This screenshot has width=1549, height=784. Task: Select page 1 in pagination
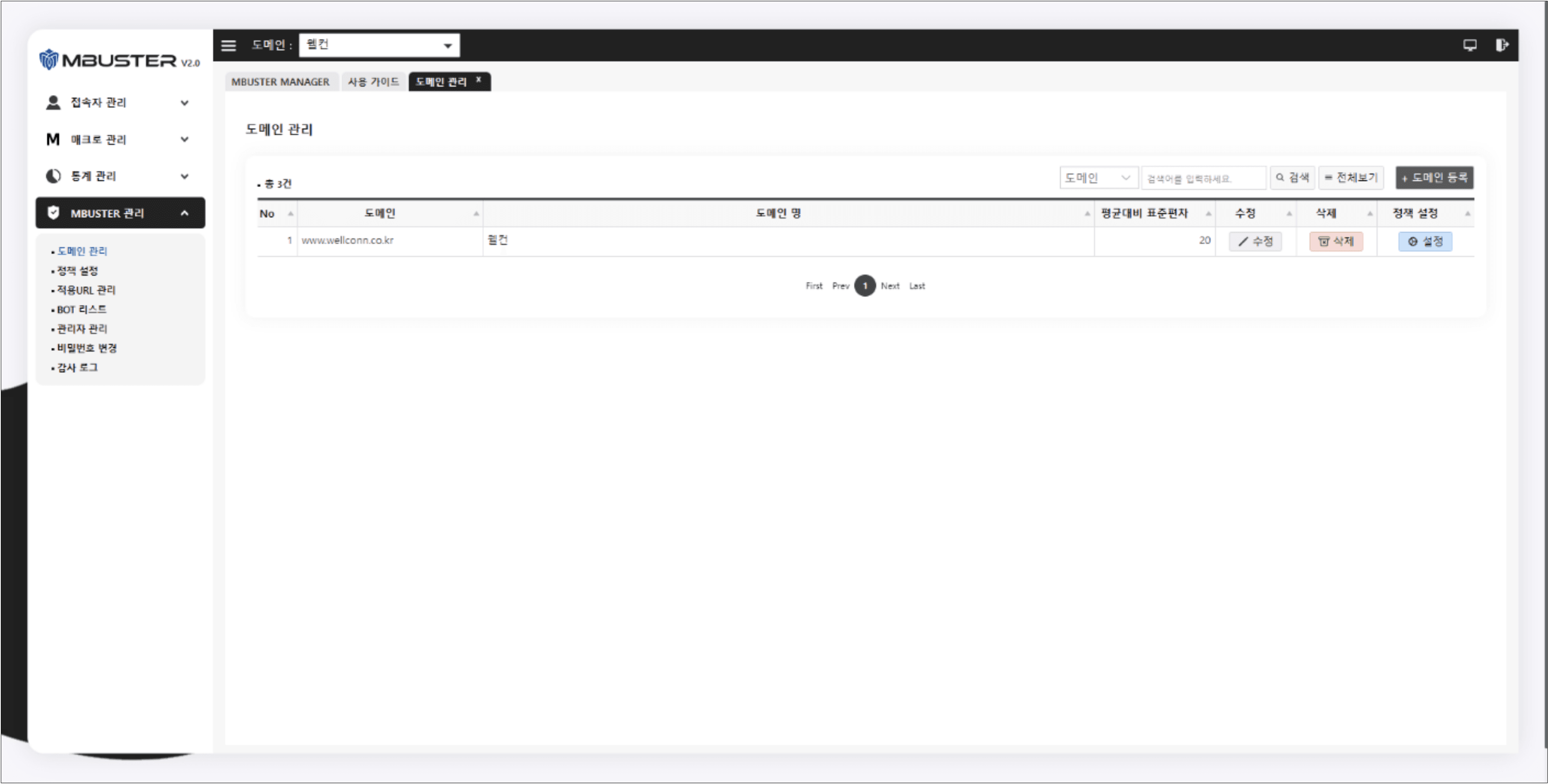point(865,286)
